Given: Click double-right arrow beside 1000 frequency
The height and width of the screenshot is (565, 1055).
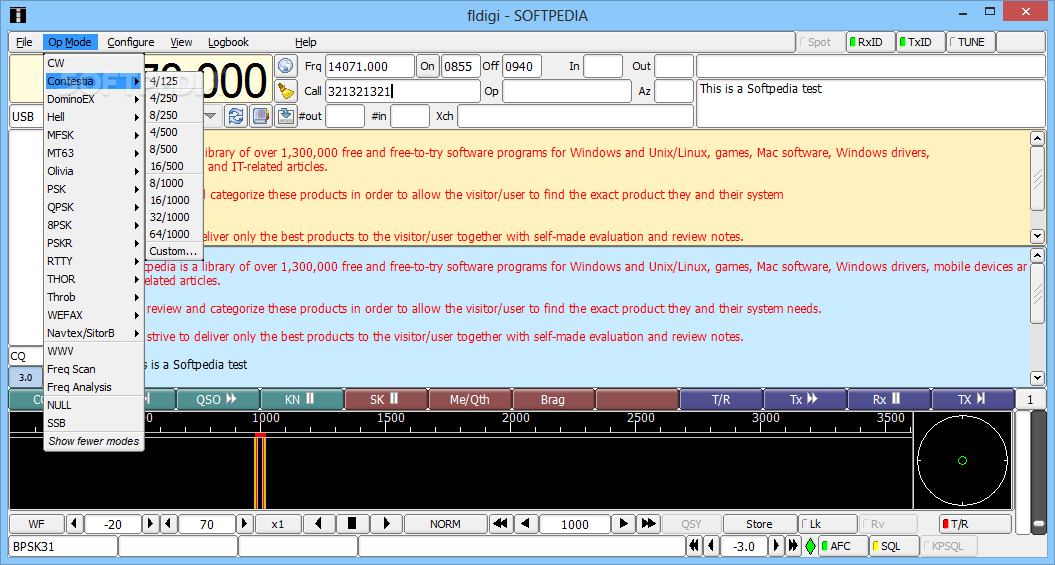Looking at the screenshot, I should click(x=649, y=524).
